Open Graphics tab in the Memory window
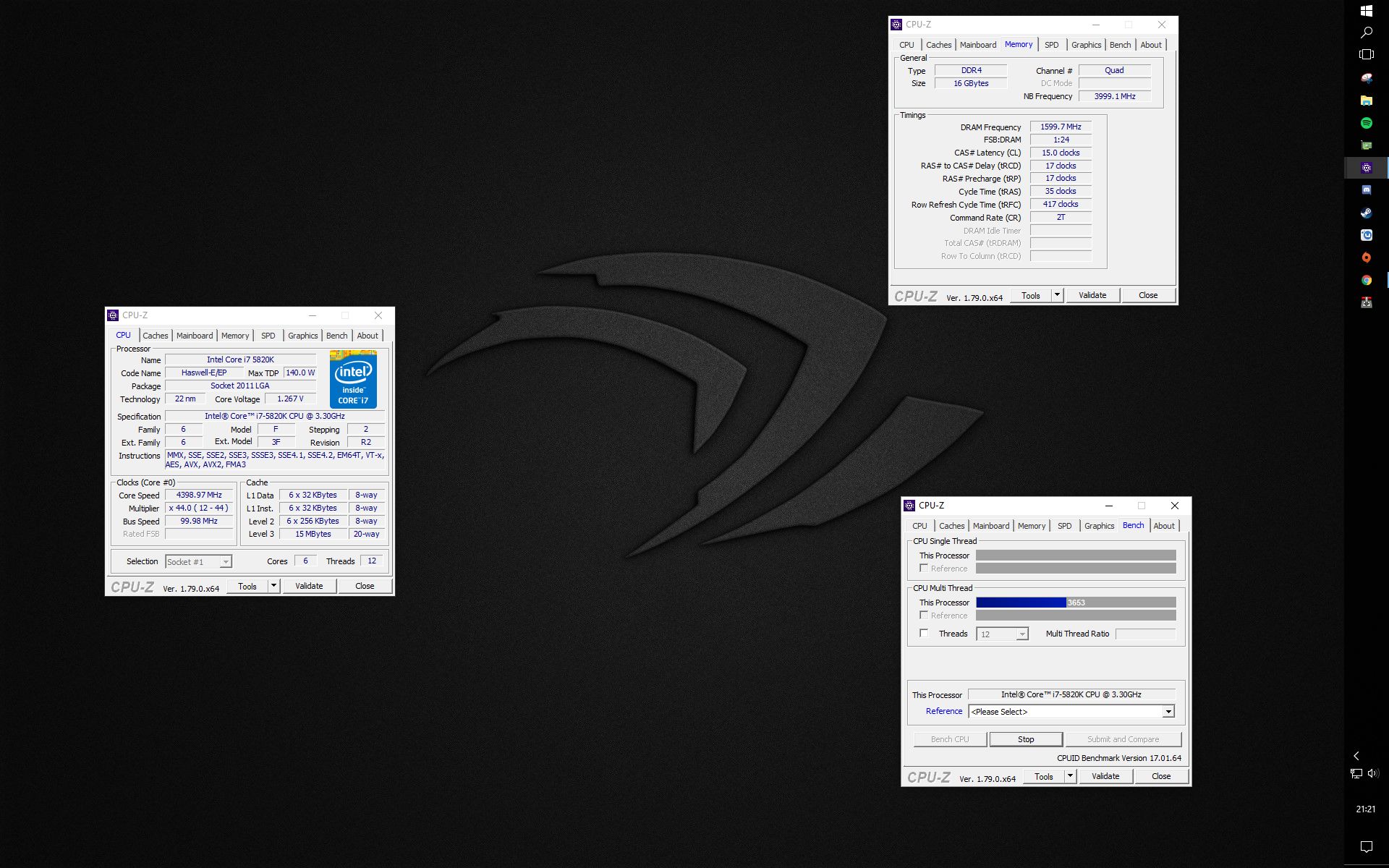 1086,45
